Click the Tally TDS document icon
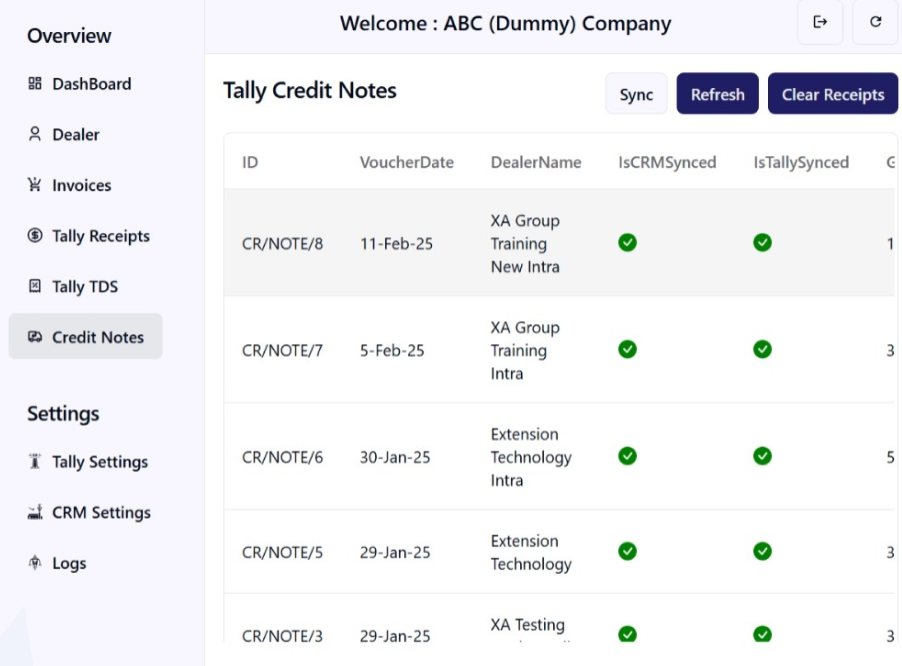 (35, 287)
